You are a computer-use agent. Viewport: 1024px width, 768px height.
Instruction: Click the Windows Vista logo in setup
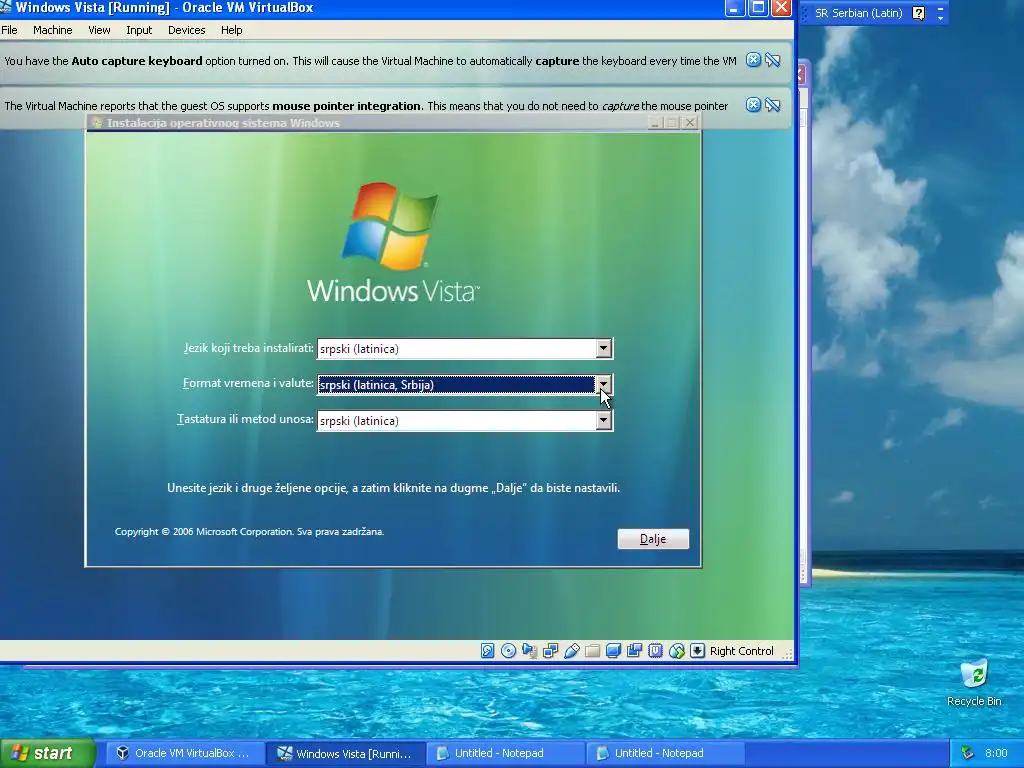coord(392,243)
